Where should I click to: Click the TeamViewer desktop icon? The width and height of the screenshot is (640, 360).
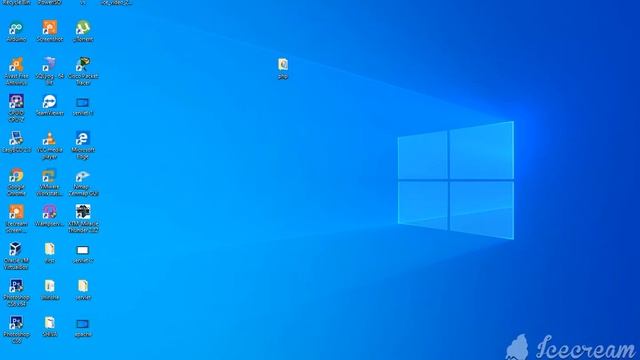coord(49,105)
